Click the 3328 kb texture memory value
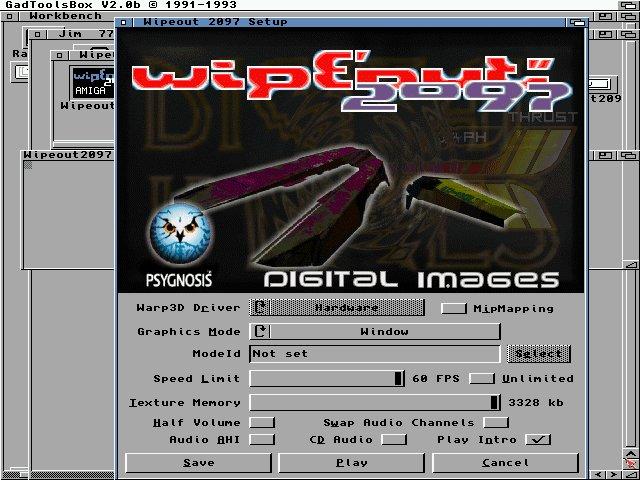The width and height of the screenshot is (640, 480). [x=536, y=403]
